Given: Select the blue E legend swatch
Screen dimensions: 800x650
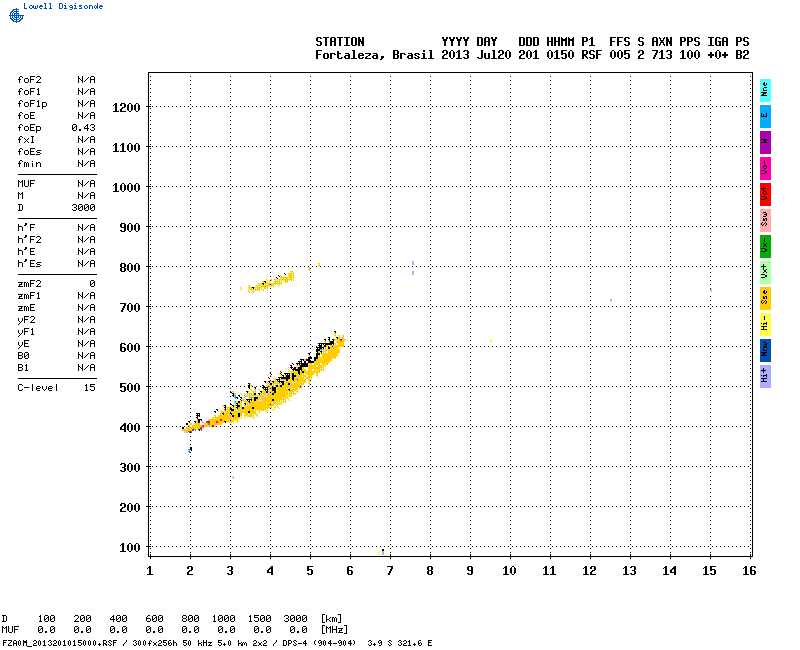Looking at the screenshot, I should click(765, 116).
